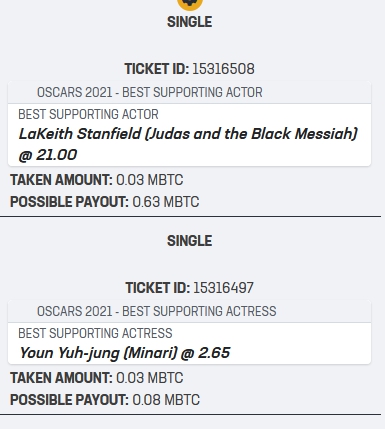Click the Best Supporting Actress market label

pos(95,333)
